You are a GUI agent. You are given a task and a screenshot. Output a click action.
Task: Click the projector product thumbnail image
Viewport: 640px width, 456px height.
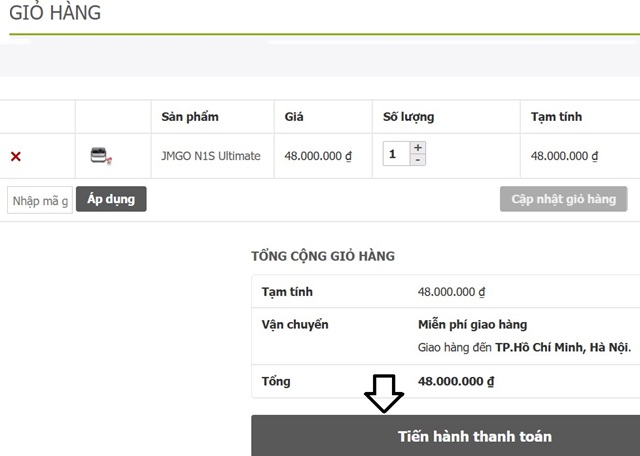[x=100, y=155]
